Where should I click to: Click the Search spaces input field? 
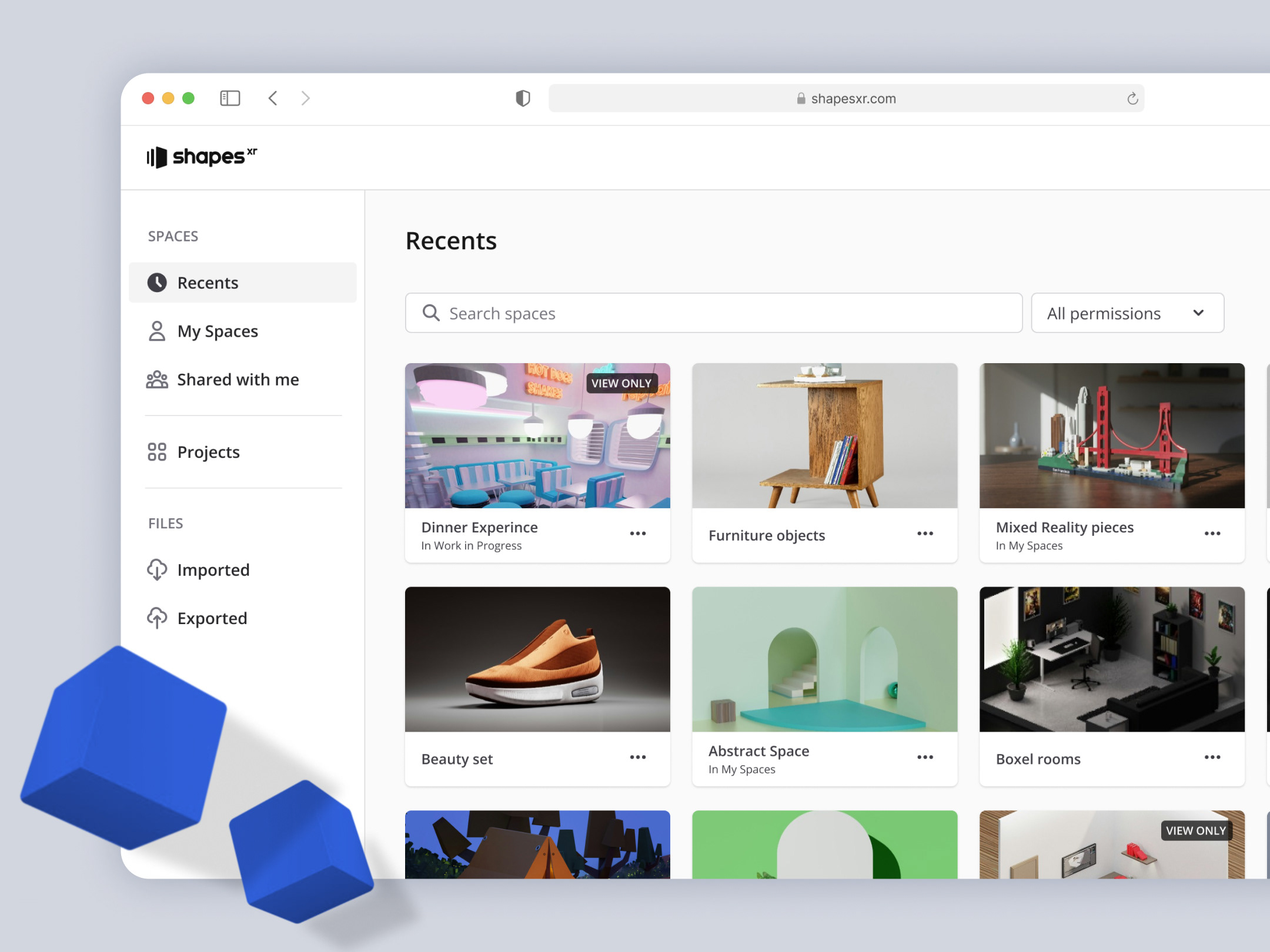[714, 313]
